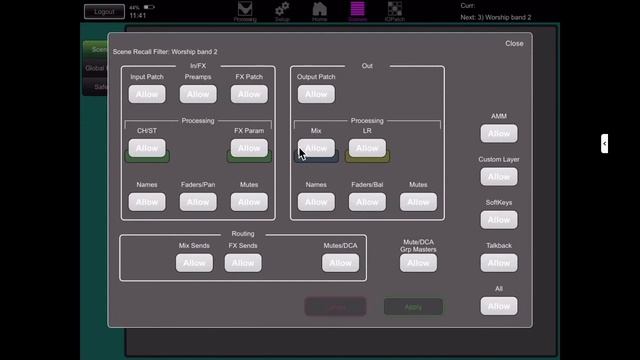Toggle In/FX Names Allow filter
640x360 pixels.
click(147, 202)
